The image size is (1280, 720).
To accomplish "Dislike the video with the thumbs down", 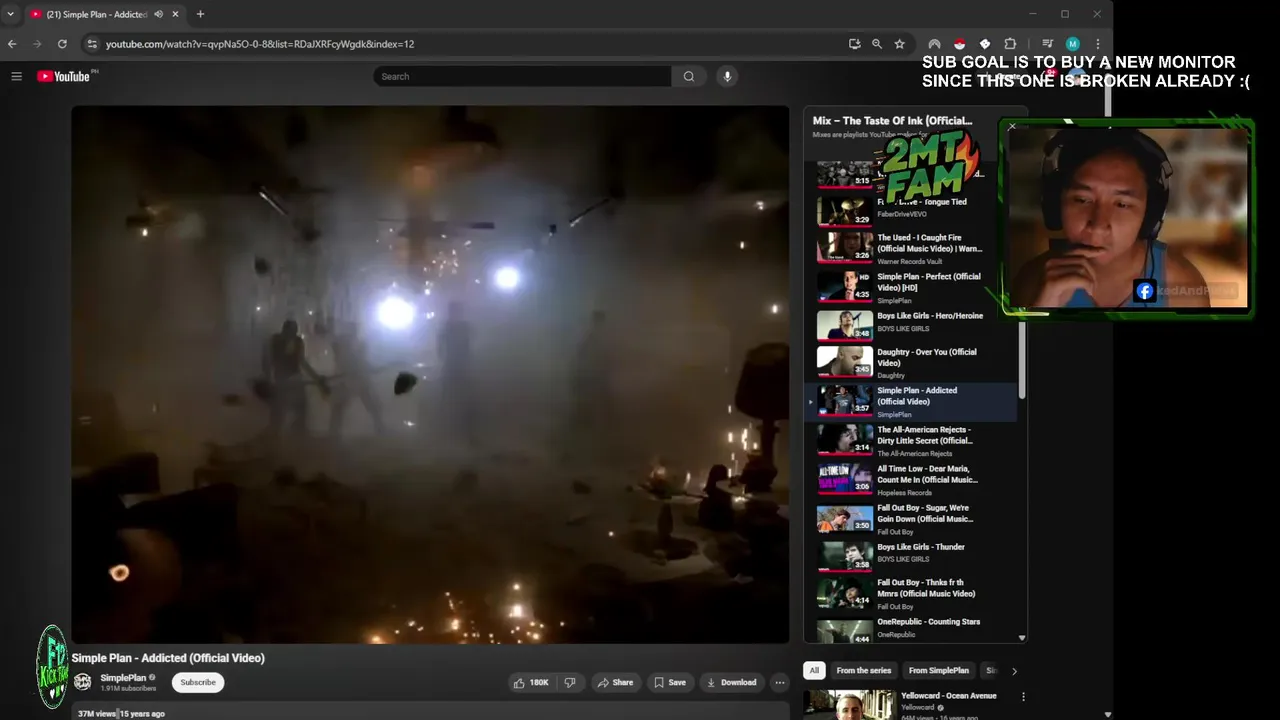I will tap(570, 682).
